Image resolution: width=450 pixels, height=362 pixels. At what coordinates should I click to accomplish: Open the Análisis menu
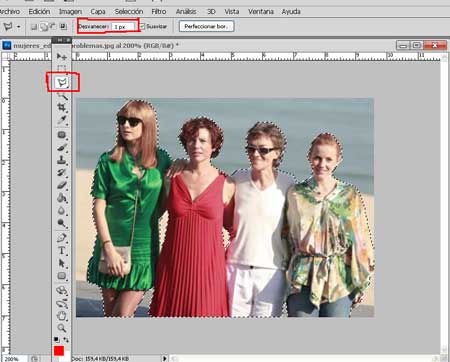[x=186, y=12]
